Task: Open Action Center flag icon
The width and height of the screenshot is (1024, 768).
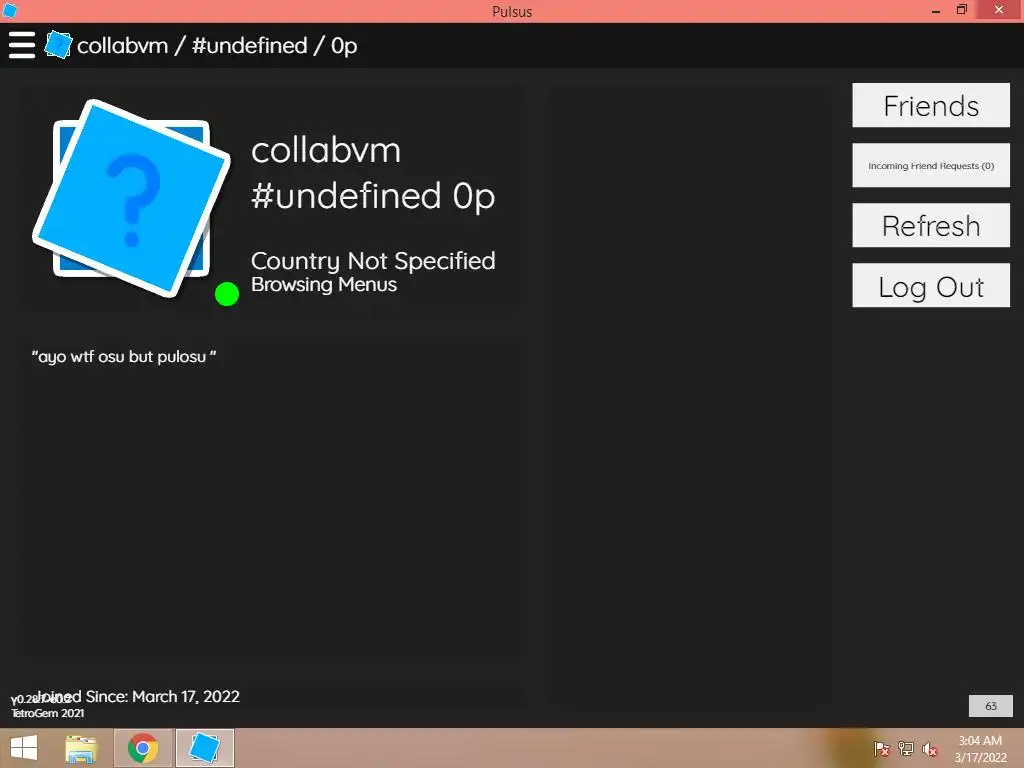Action: (x=882, y=749)
